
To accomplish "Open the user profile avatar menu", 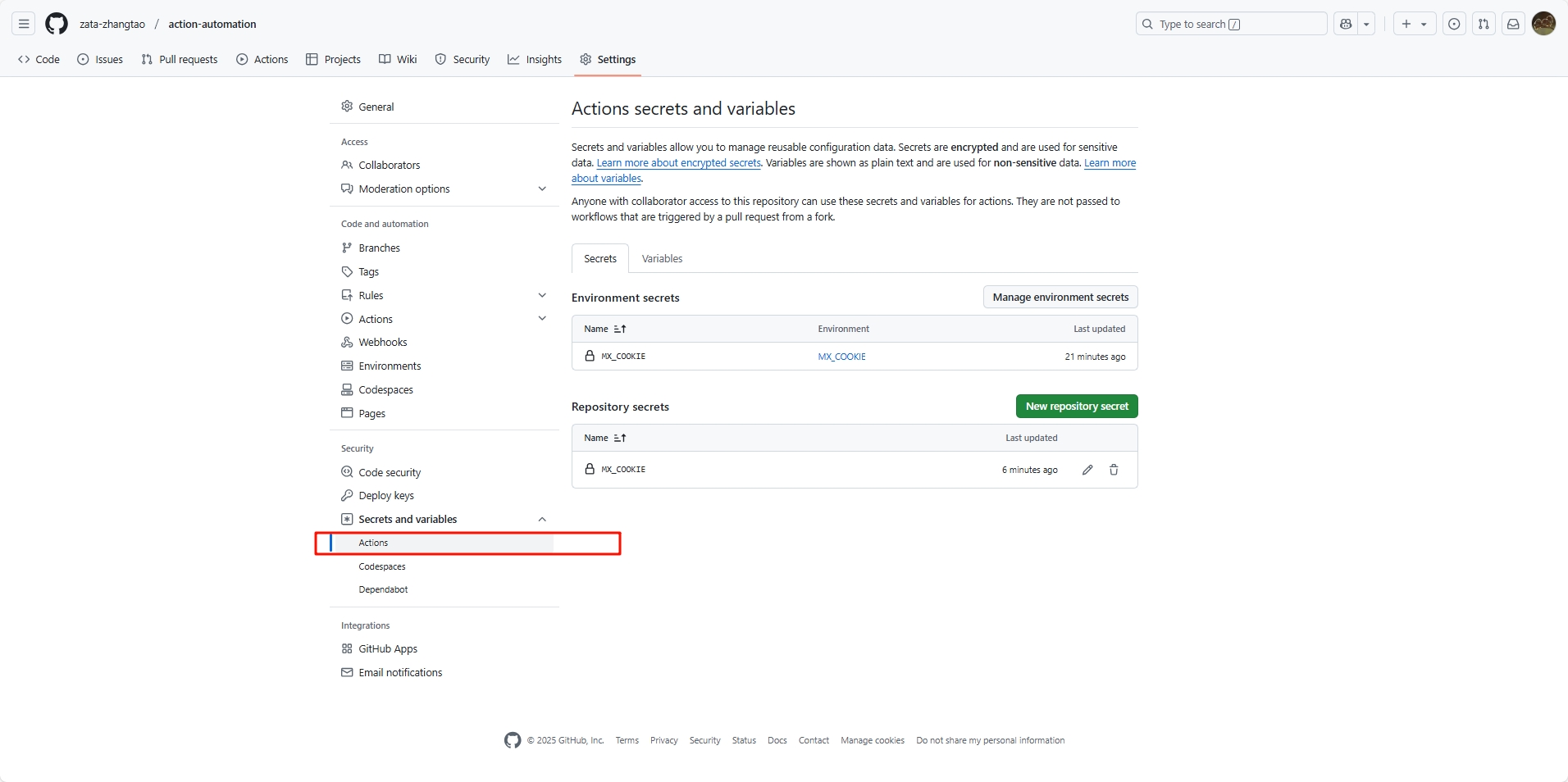I will pos(1543,24).
